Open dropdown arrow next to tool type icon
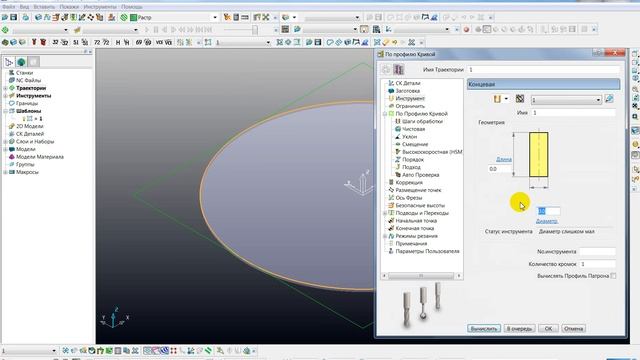This screenshot has width=640, height=360. (506, 99)
